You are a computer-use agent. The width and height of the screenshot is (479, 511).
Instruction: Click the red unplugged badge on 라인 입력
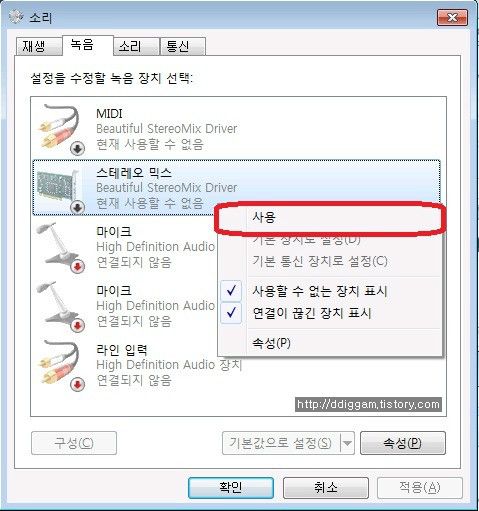coord(77,384)
